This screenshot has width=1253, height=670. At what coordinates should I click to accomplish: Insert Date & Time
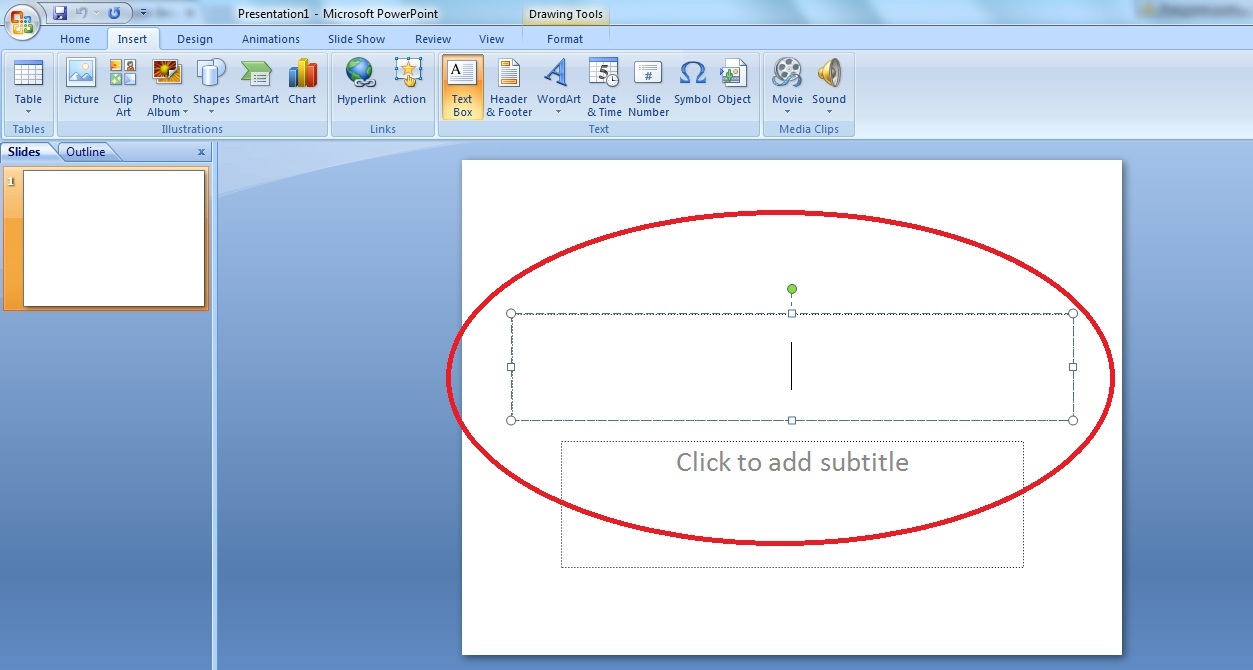coord(604,87)
